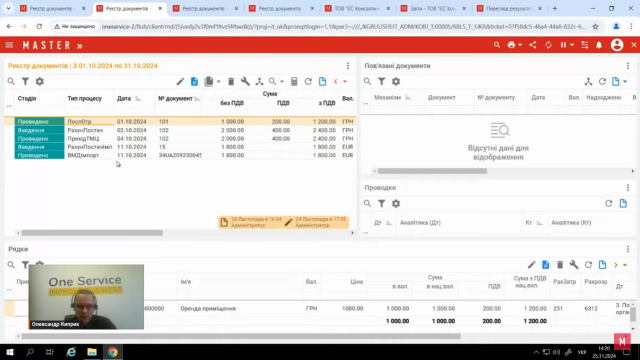This screenshot has width=640, height=360.
Task: Expand the copy document dropdown arrow
Action: (219, 82)
